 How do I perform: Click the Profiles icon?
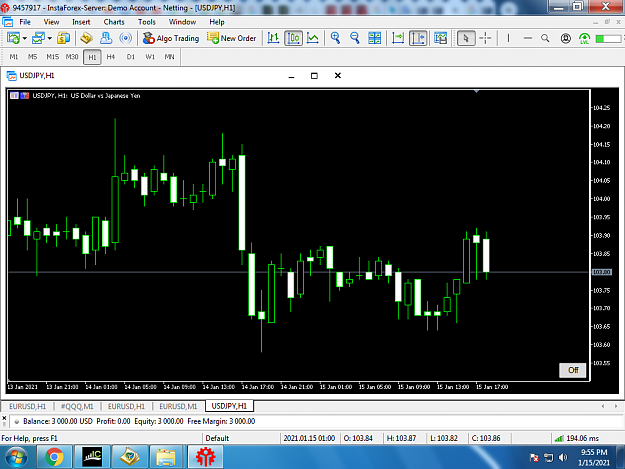tap(38, 38)
